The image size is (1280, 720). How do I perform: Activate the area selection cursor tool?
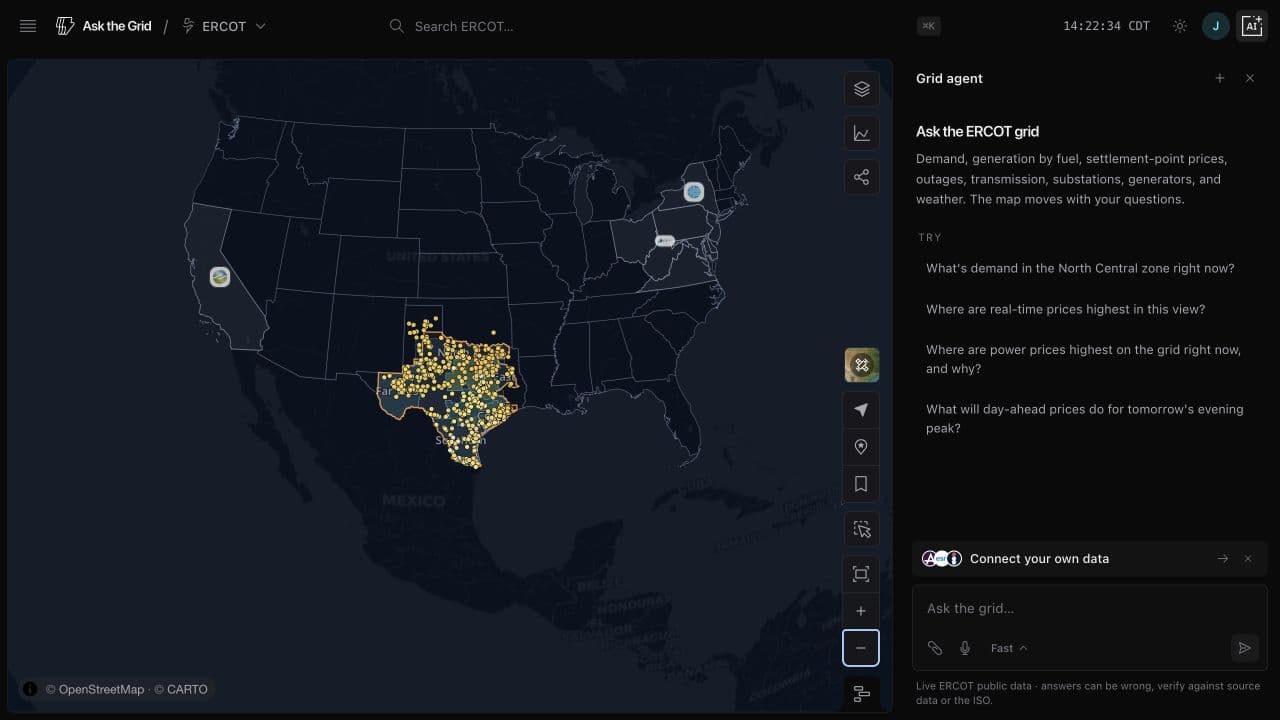(x=861, y=529)
